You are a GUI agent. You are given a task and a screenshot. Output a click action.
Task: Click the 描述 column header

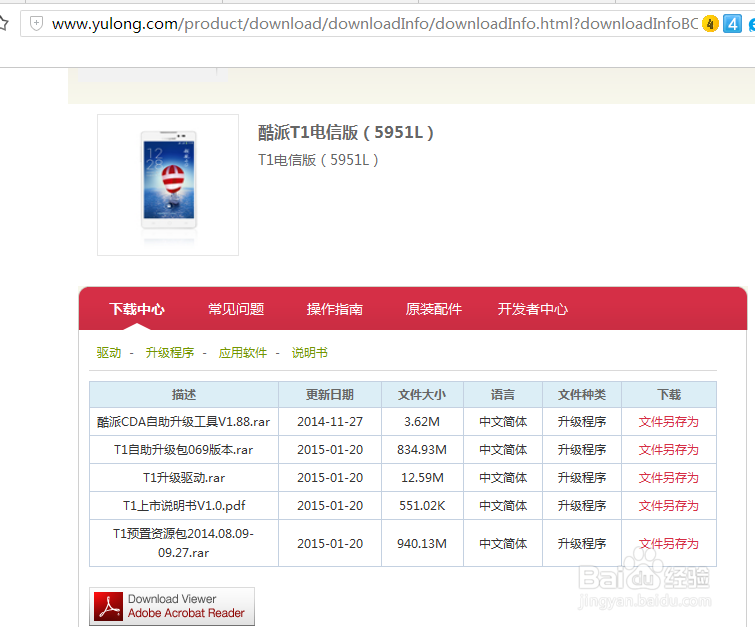point(184,395)
